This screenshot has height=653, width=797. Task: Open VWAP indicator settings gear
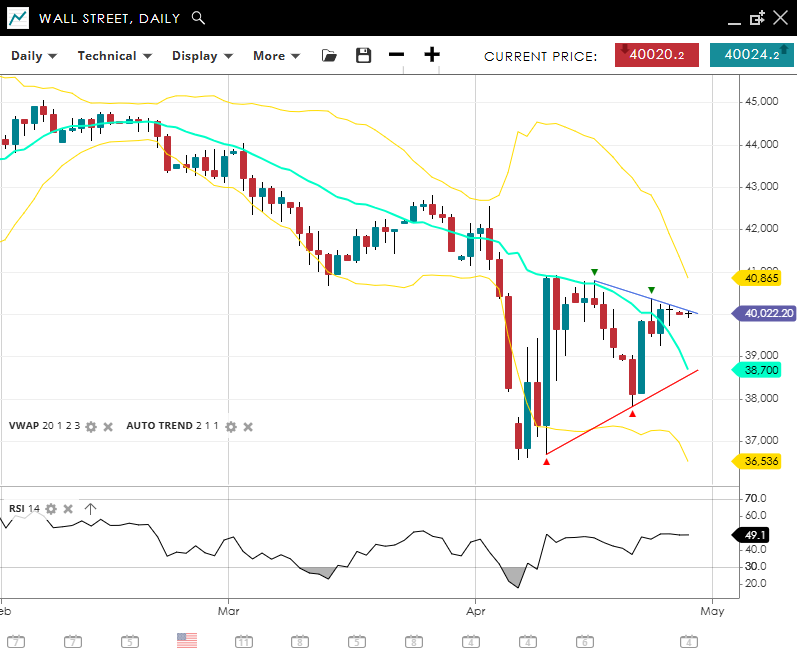(91, 427)
